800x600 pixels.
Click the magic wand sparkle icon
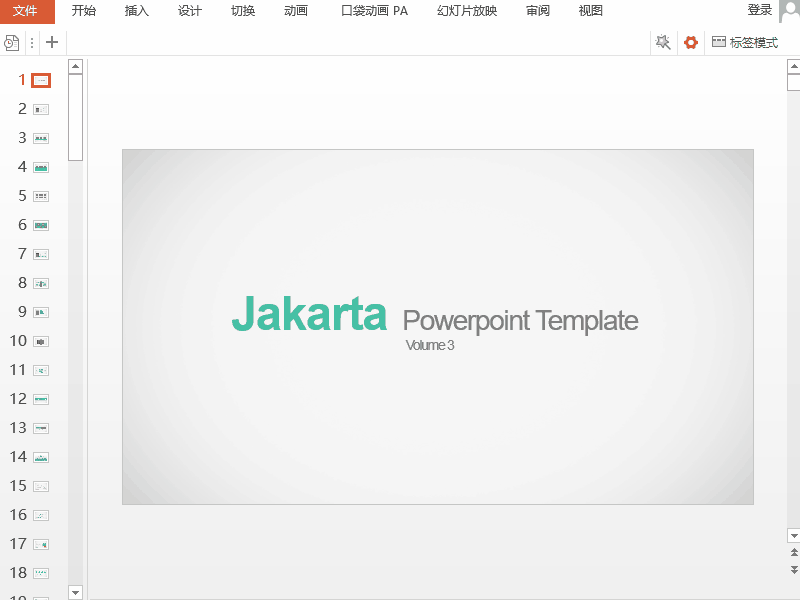point(663,42)
